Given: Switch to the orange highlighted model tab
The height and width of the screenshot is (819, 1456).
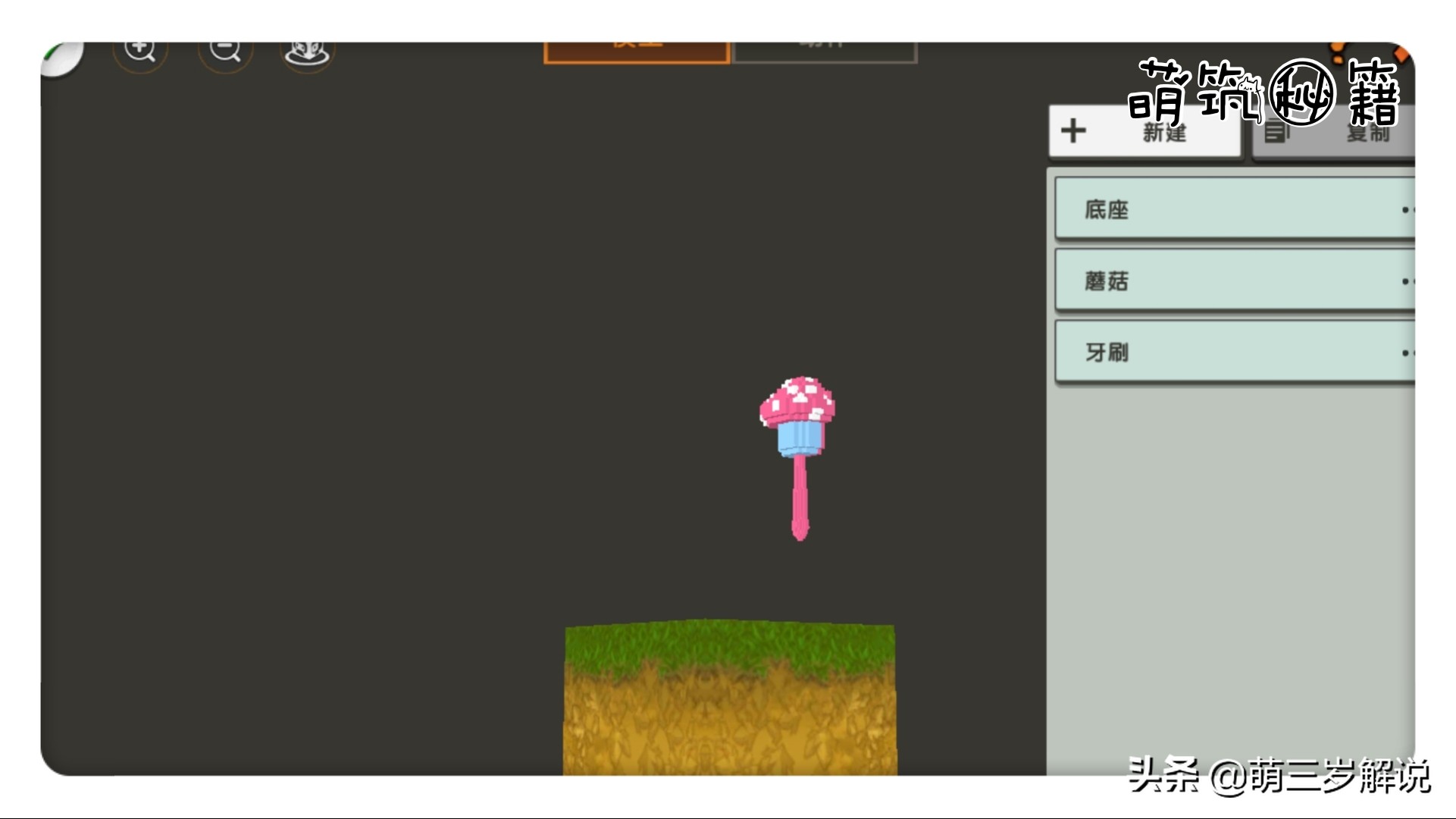Looking at the screenshot, I should point(637,52).
